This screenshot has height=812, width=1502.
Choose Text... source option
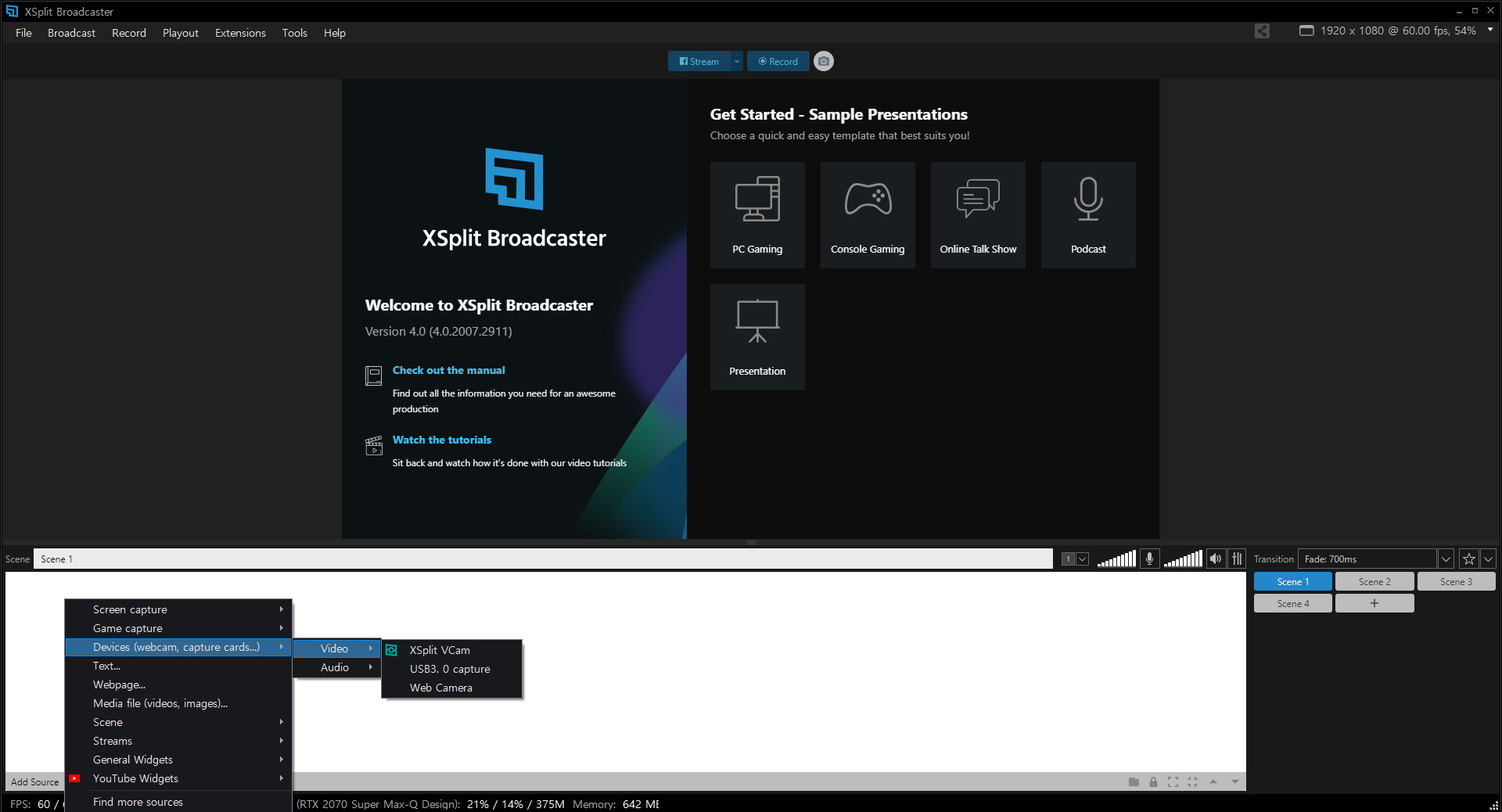tap(178, 666)
